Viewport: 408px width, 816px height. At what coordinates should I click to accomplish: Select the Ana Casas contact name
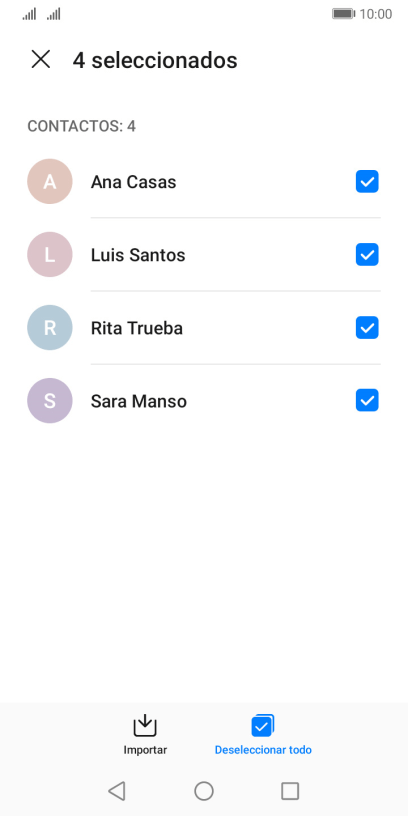tap(133, 182)
